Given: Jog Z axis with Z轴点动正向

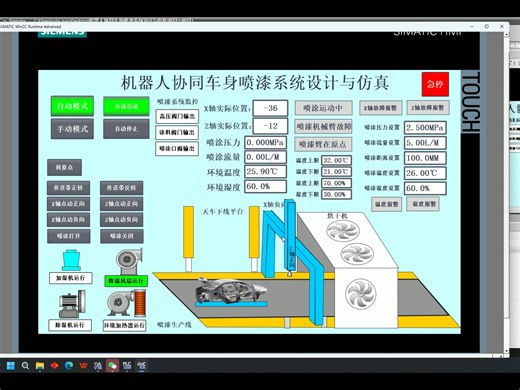Looking at the screenshot, I should tap(122, 204).
